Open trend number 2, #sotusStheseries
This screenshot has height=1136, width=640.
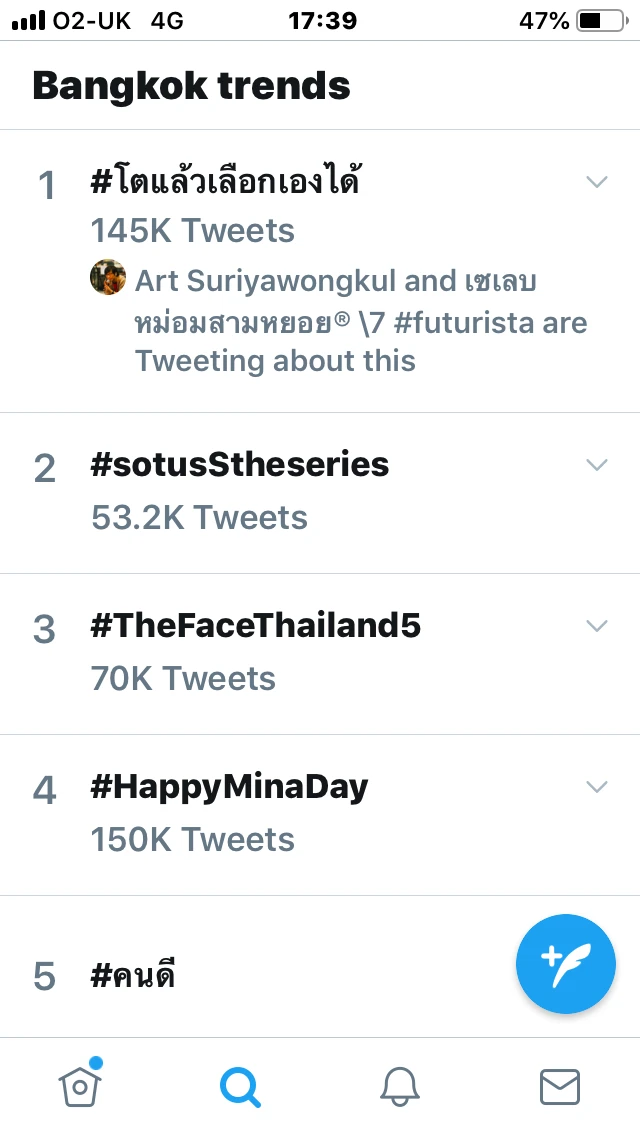pyautogui.click(x=240, y=464)
